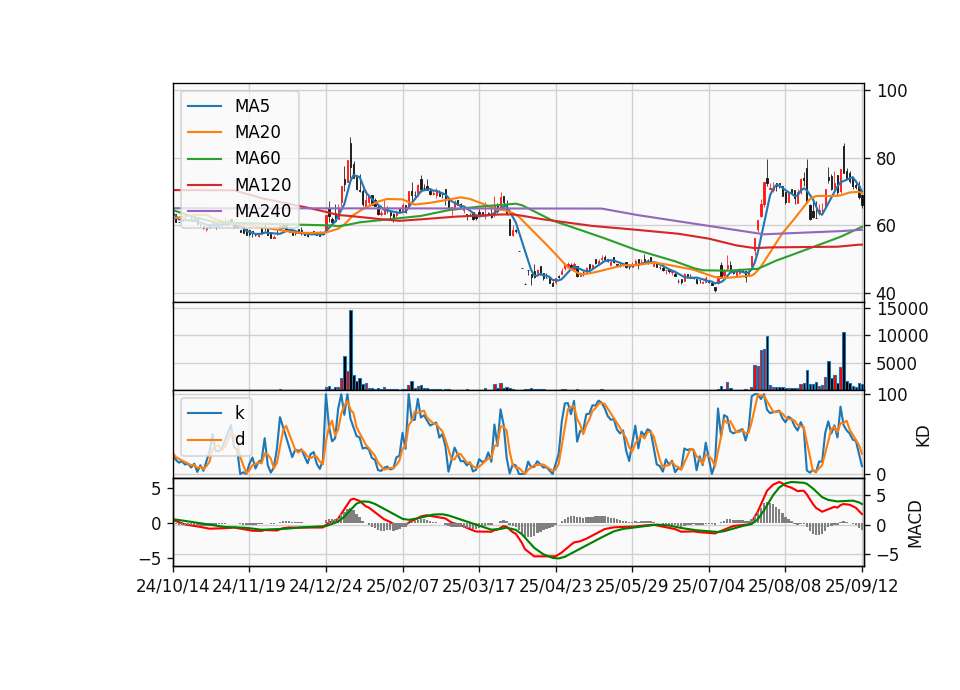Click the 25/03/17 date tick label
The image size is (960, 690).
[479, 586]
